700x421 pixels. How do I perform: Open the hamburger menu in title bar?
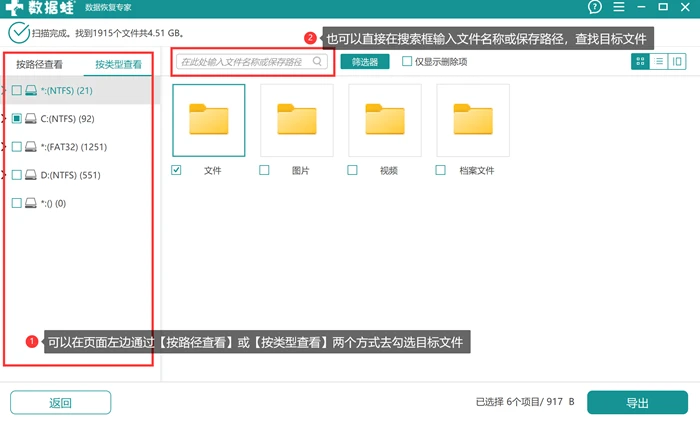(x=619, y=7)
